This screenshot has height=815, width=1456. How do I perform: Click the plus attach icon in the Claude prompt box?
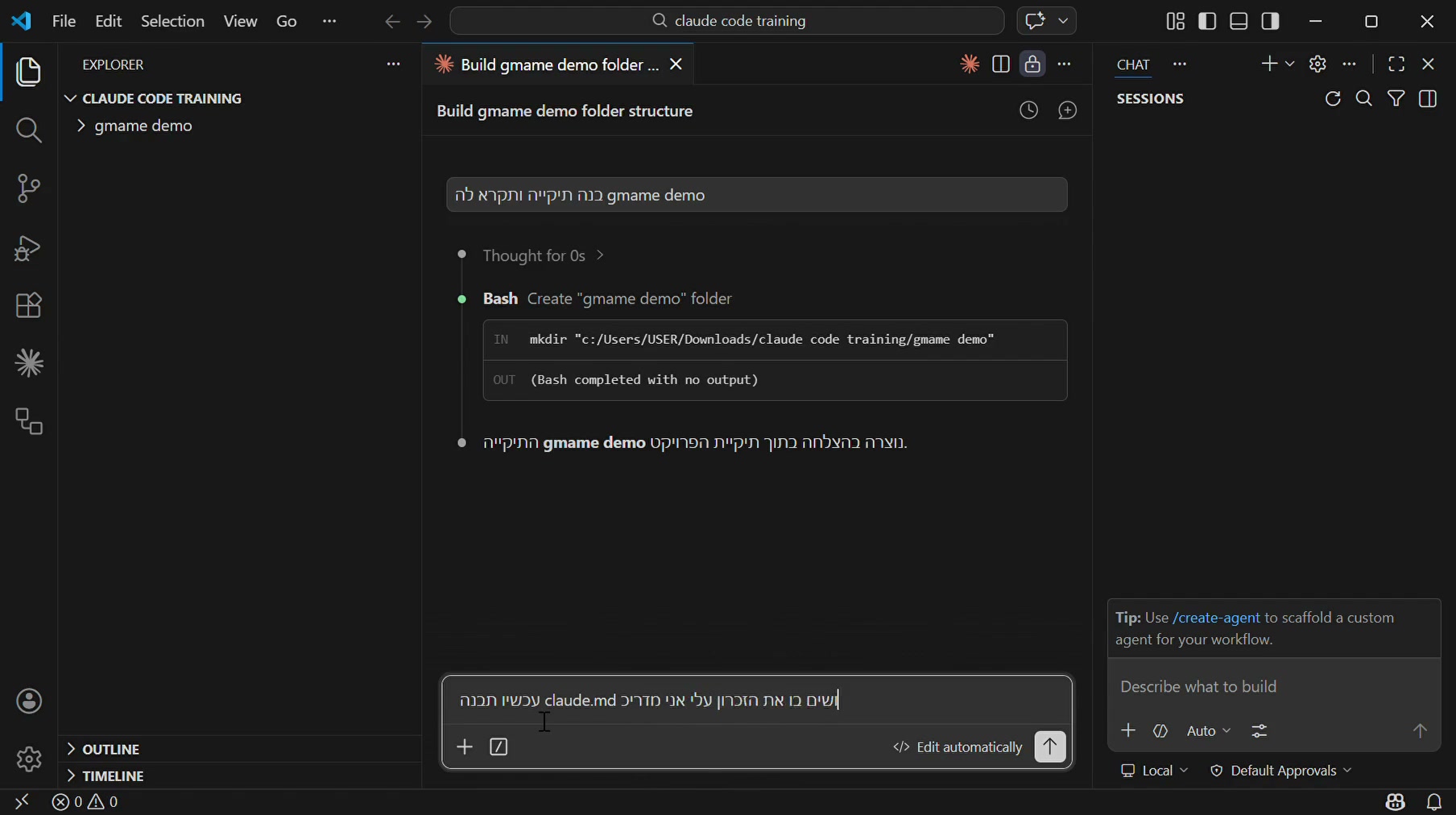coord(465,747)
